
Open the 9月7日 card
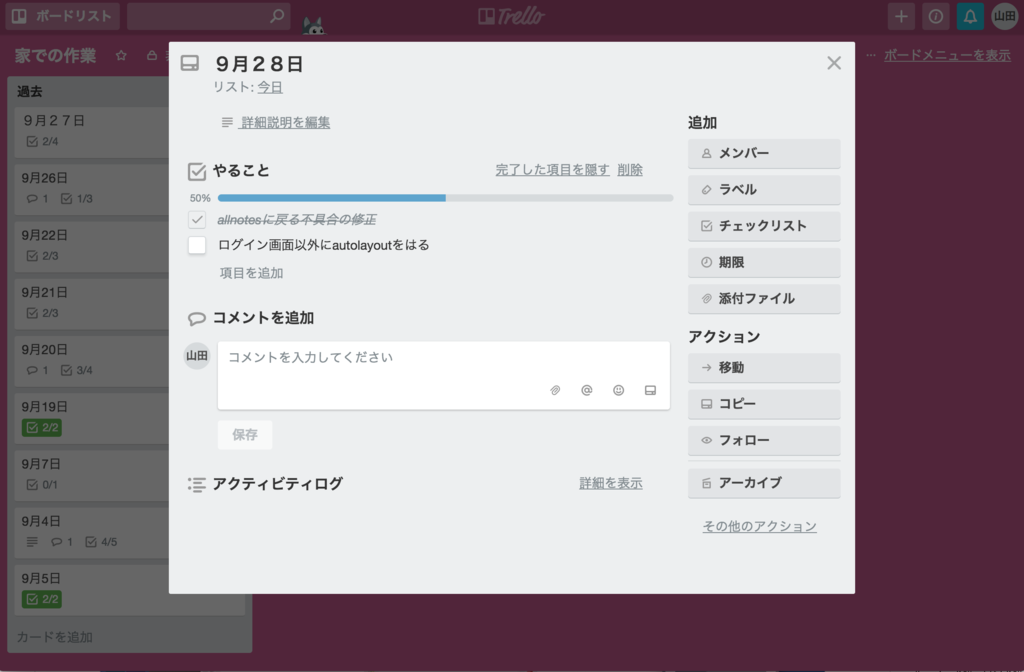91,476
